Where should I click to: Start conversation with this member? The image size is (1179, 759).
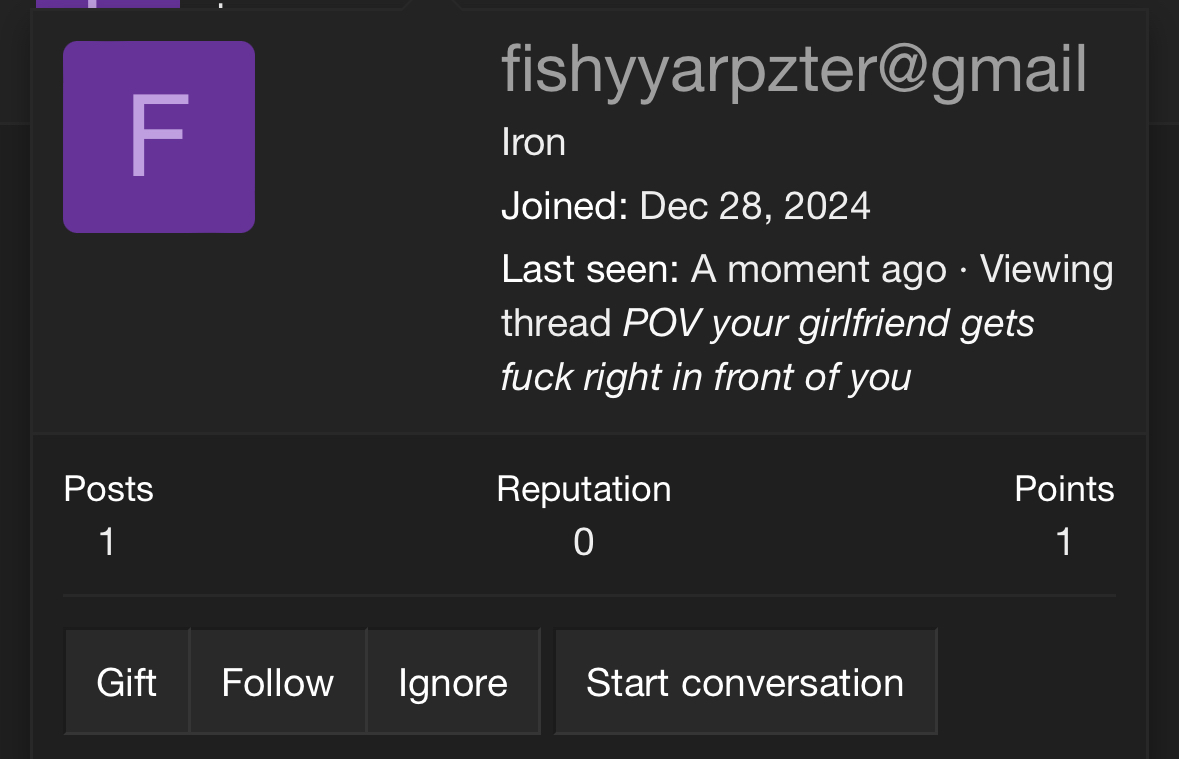point(745,682)
